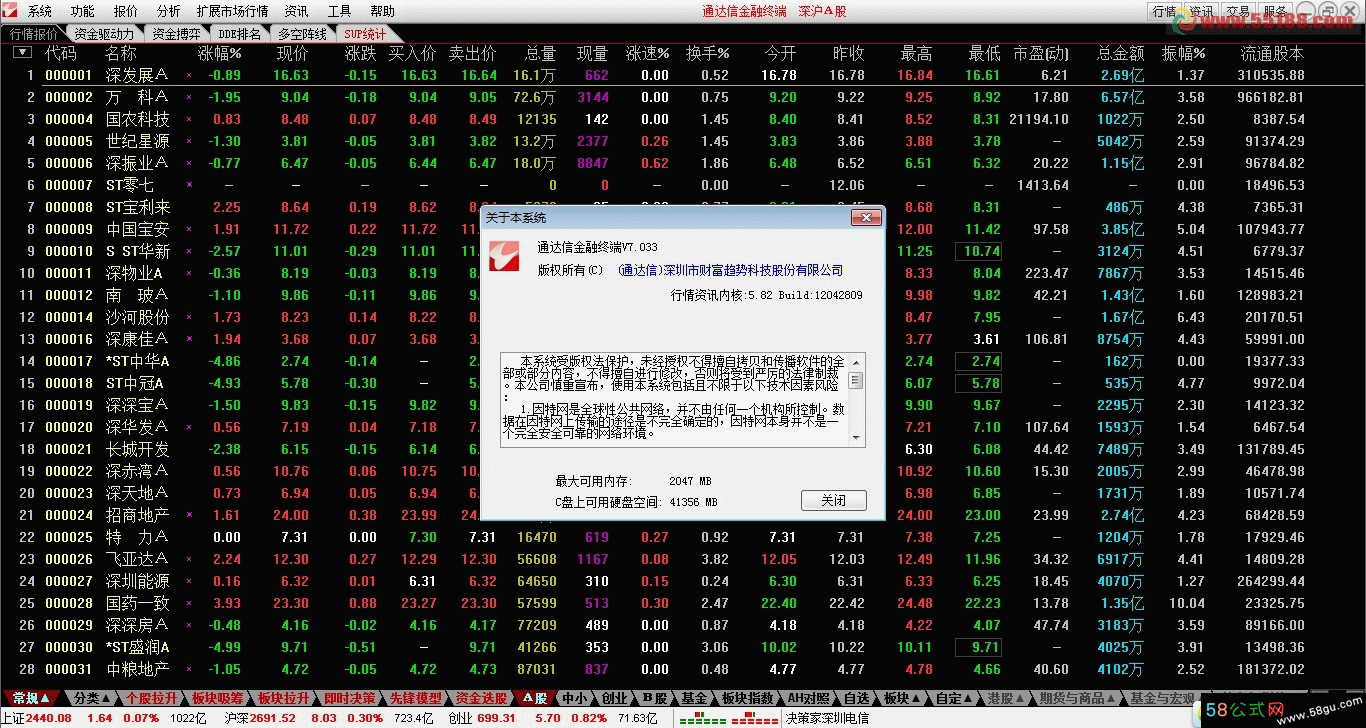Select stock row 国药一致

(683, 603)
